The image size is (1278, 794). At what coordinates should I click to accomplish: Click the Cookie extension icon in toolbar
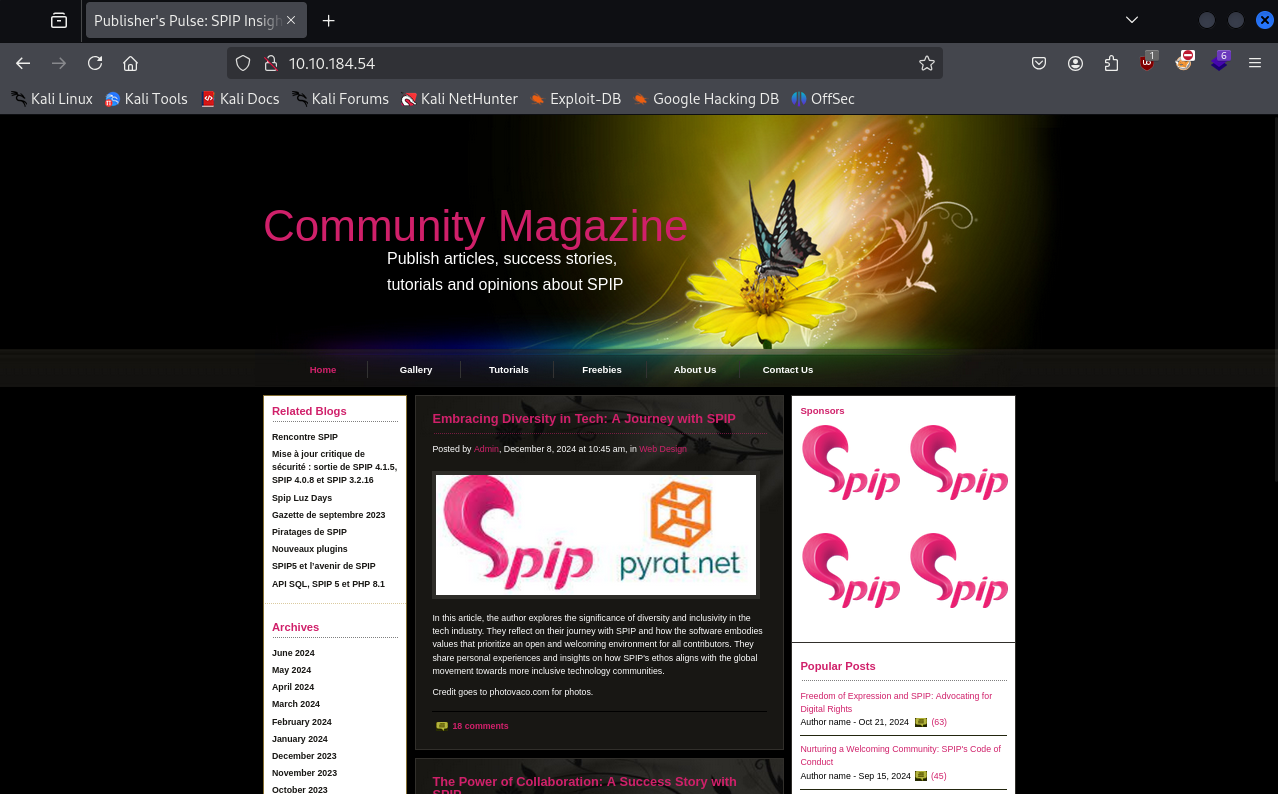click(1184, 61)
